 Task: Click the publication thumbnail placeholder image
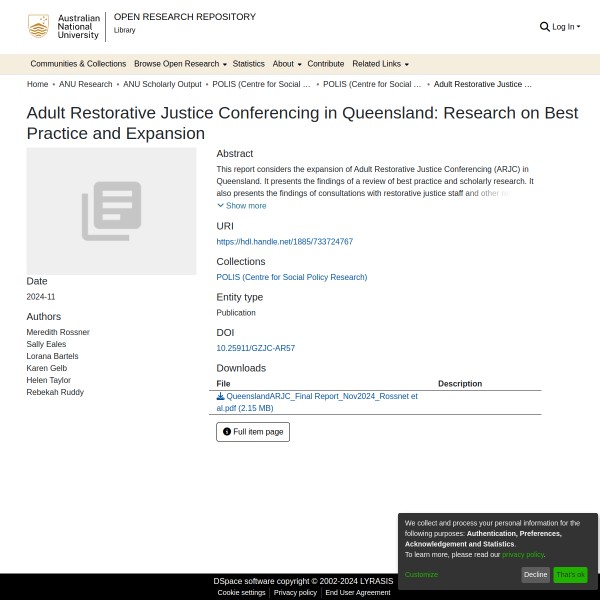pos(111,211)
